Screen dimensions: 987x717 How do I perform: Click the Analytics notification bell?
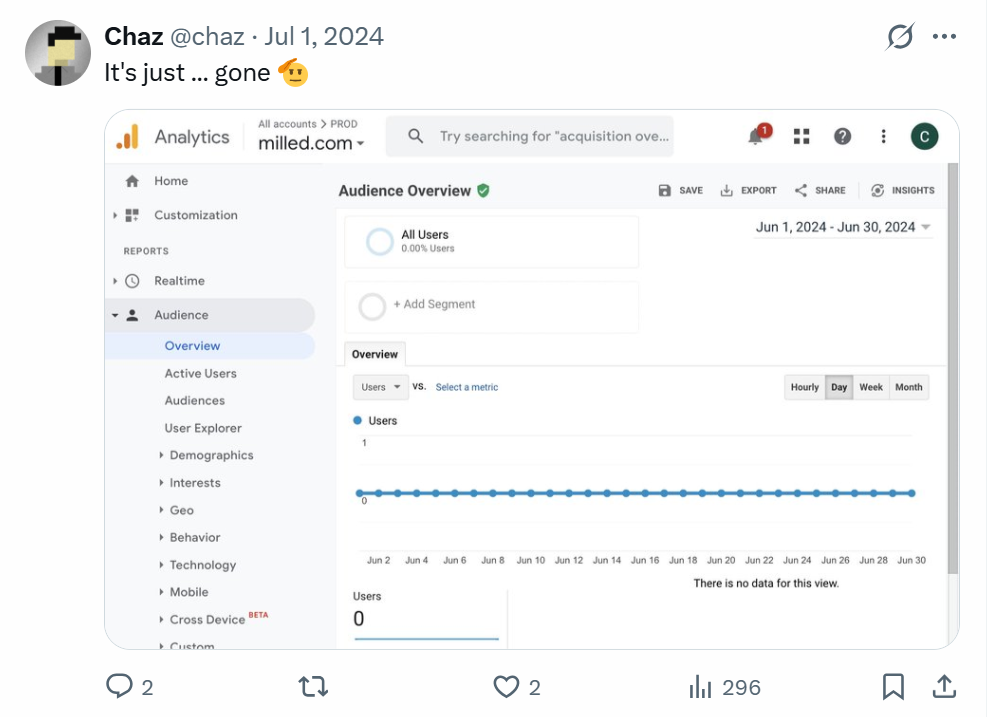(x=757, y=137)
